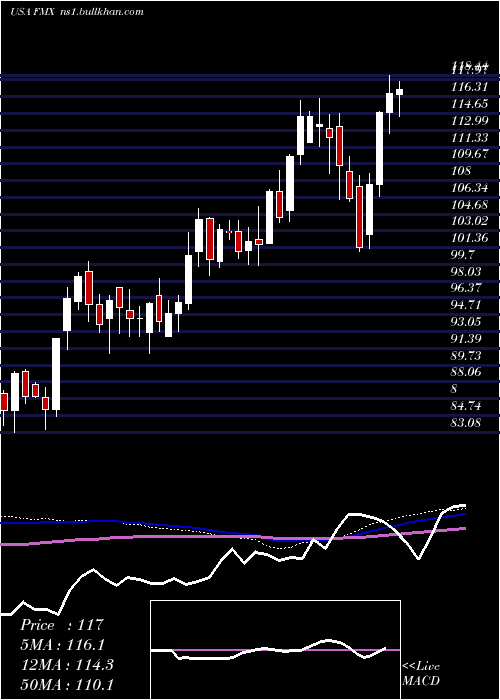Viewport: 500px width, 700px height.
Task: Select the 111.33 price level label
Action: [x=470, y=138]
